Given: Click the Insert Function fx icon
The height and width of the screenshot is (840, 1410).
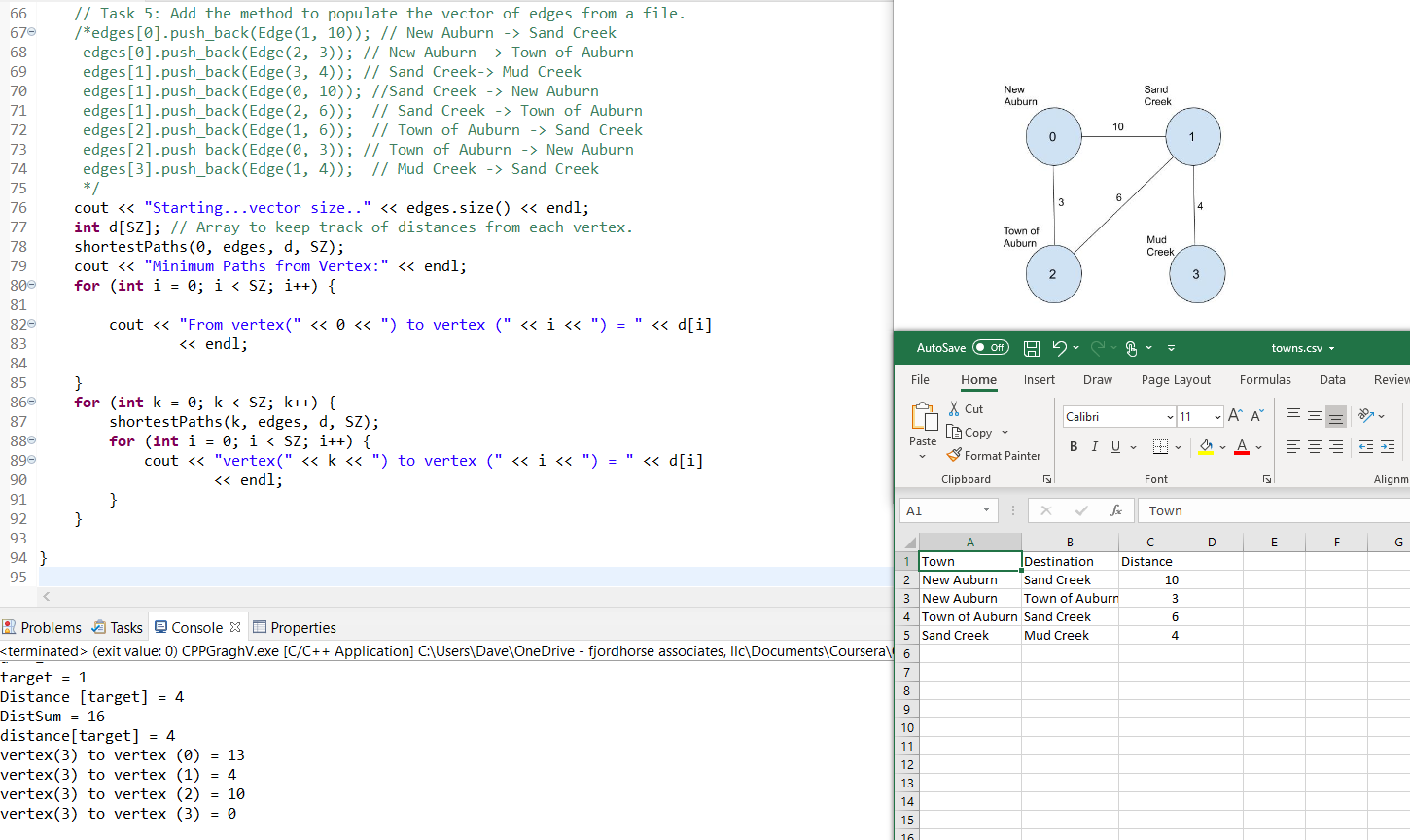Looking at the screenshot, I should 1116,510.
